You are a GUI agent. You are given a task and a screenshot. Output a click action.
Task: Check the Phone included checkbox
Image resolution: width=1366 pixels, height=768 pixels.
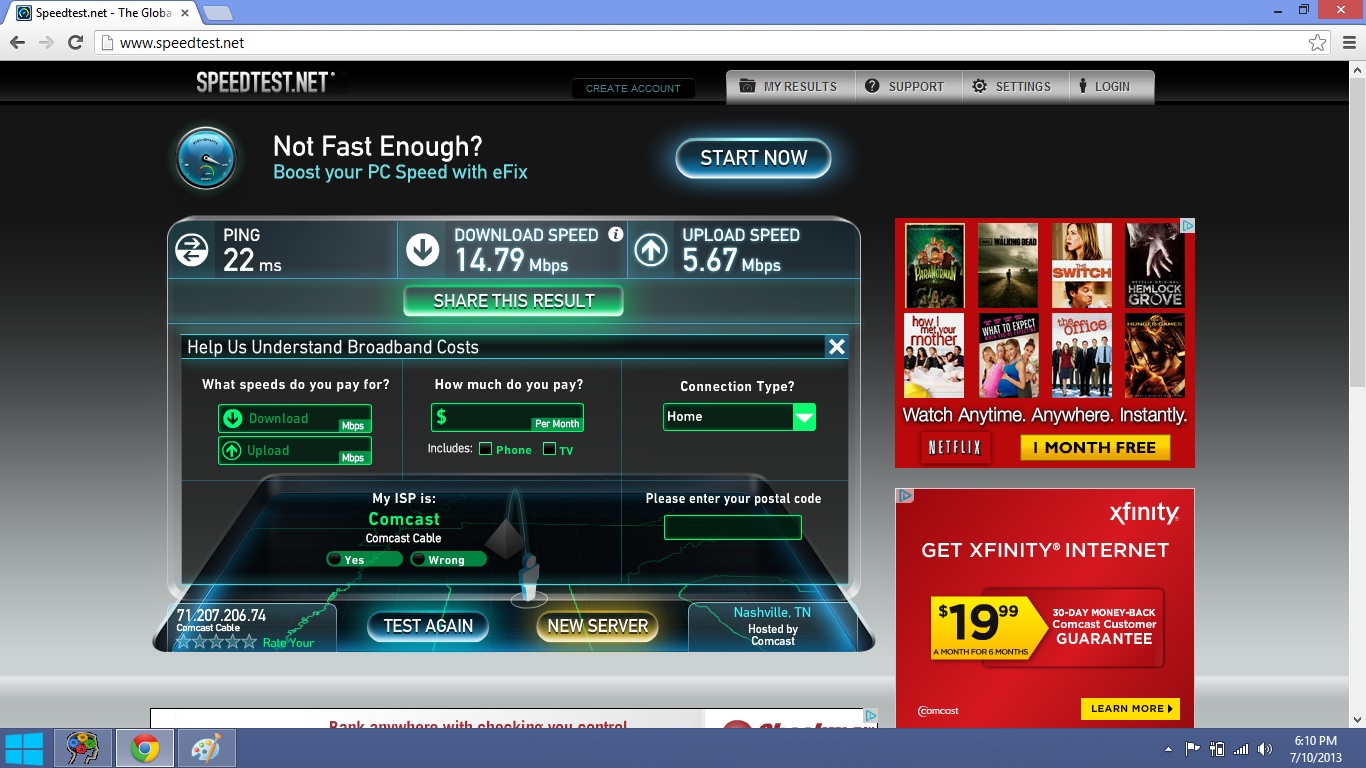coord(485,449)
